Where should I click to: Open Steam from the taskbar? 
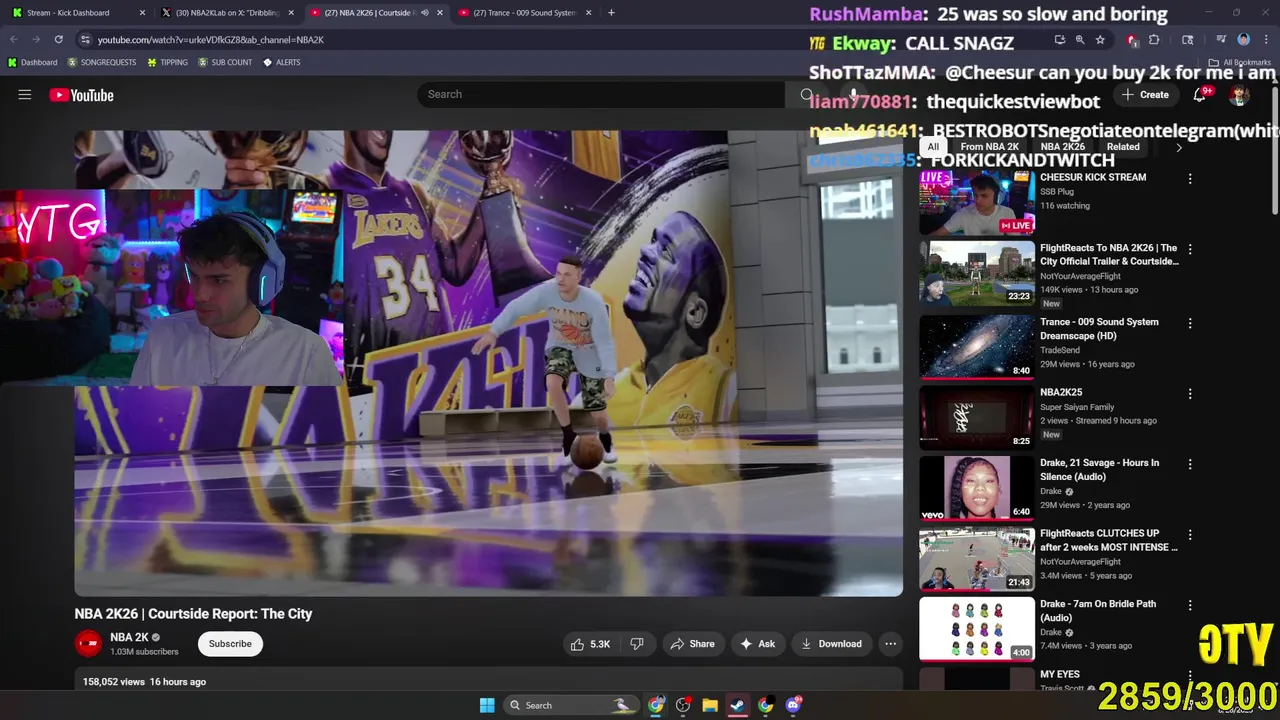pyautogui.click(x=737, y=705)
